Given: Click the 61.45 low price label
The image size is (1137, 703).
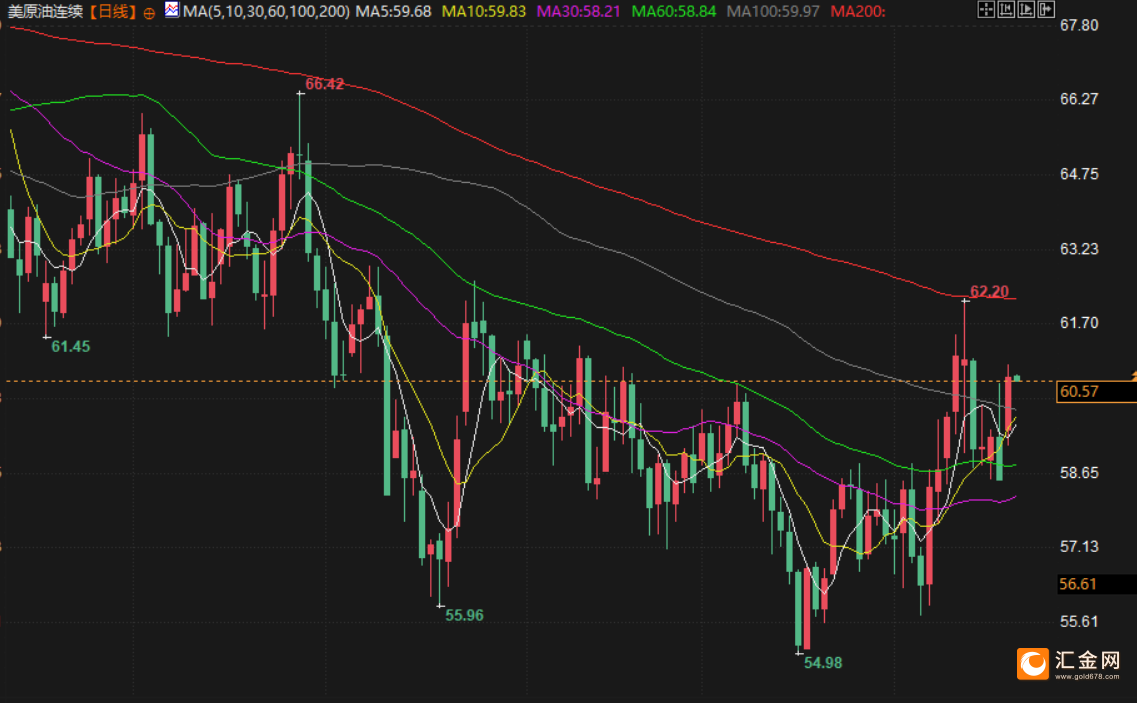Looking at the screenshot, I should point(70,347).
